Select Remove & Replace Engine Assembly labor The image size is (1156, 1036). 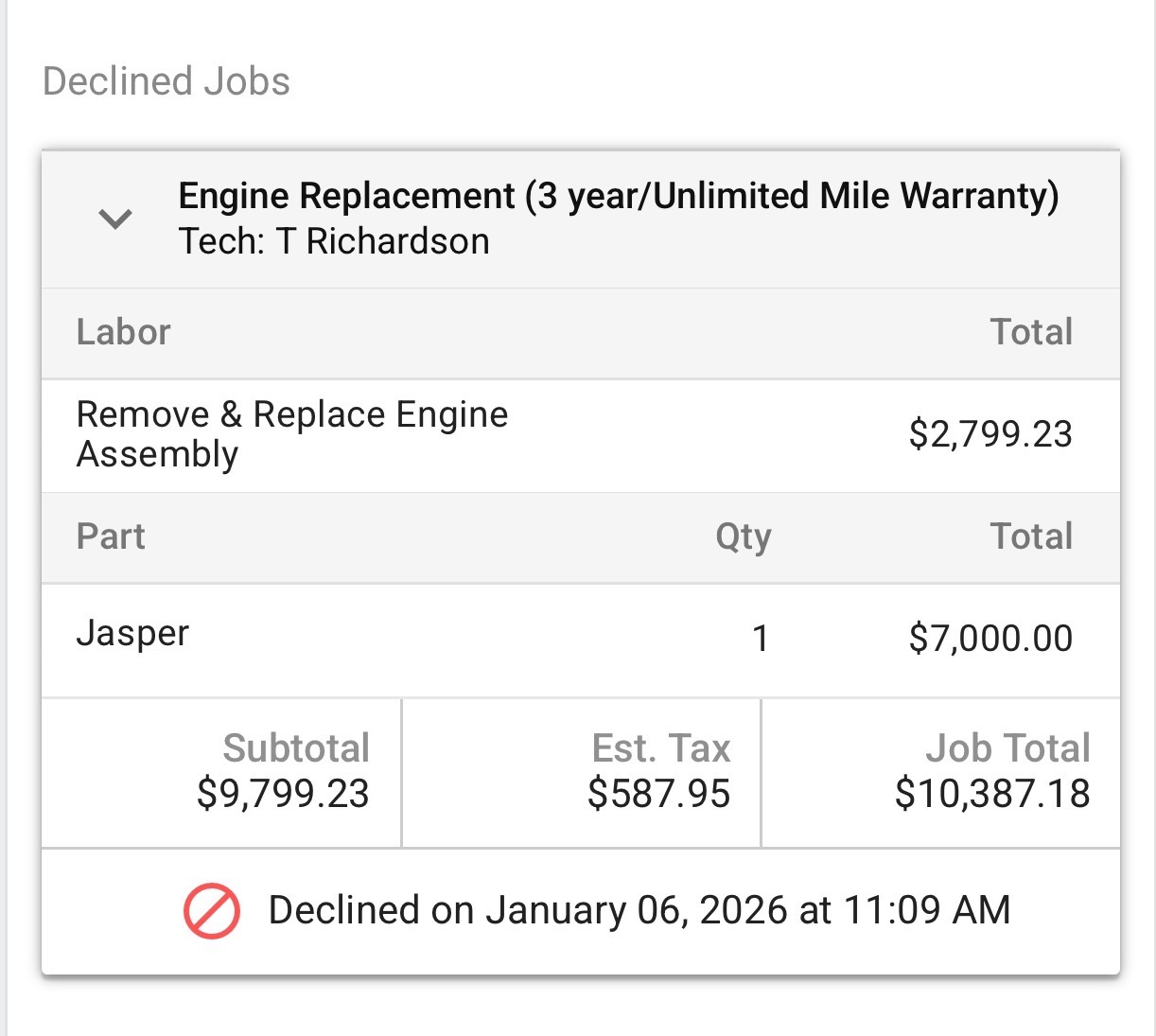point(291,434)
